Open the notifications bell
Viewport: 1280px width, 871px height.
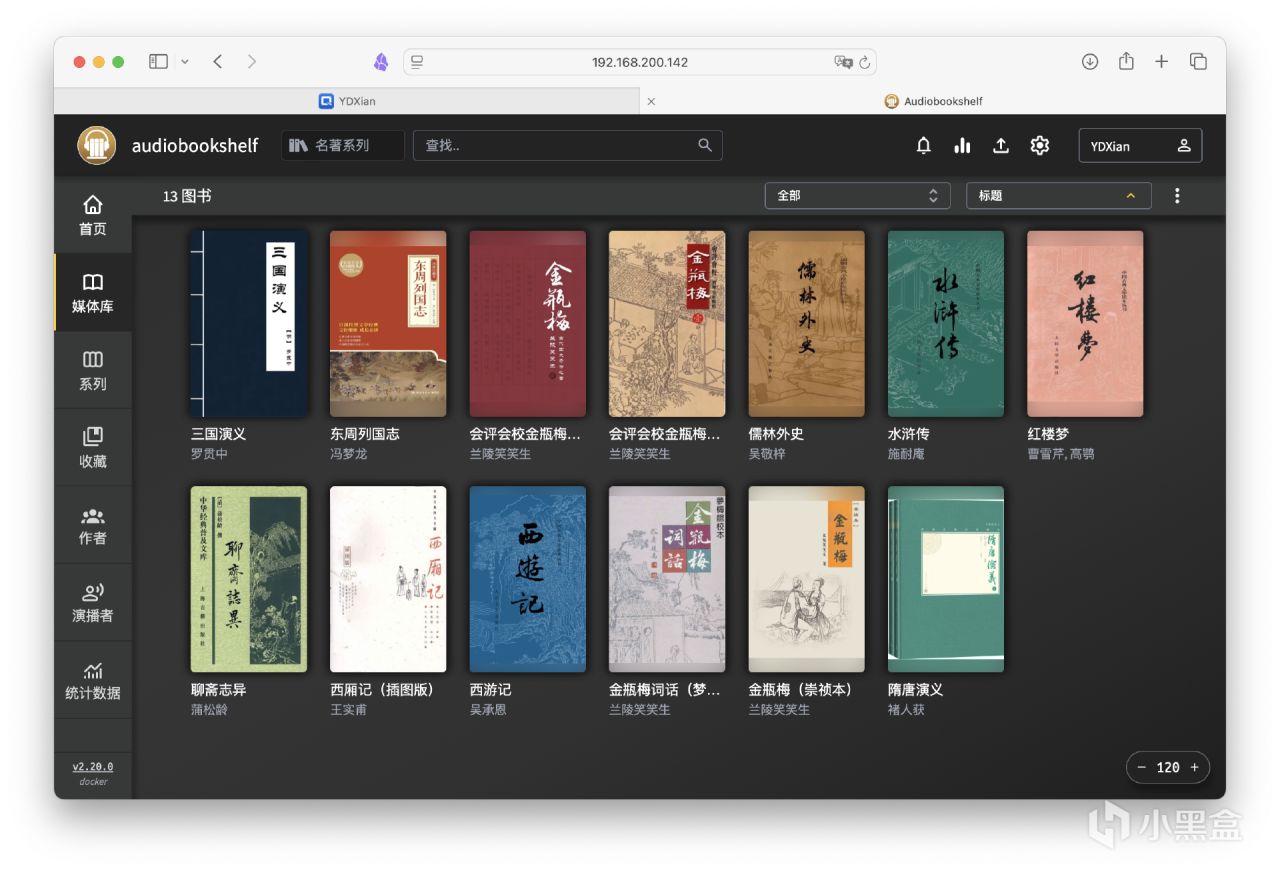point(924,146)
